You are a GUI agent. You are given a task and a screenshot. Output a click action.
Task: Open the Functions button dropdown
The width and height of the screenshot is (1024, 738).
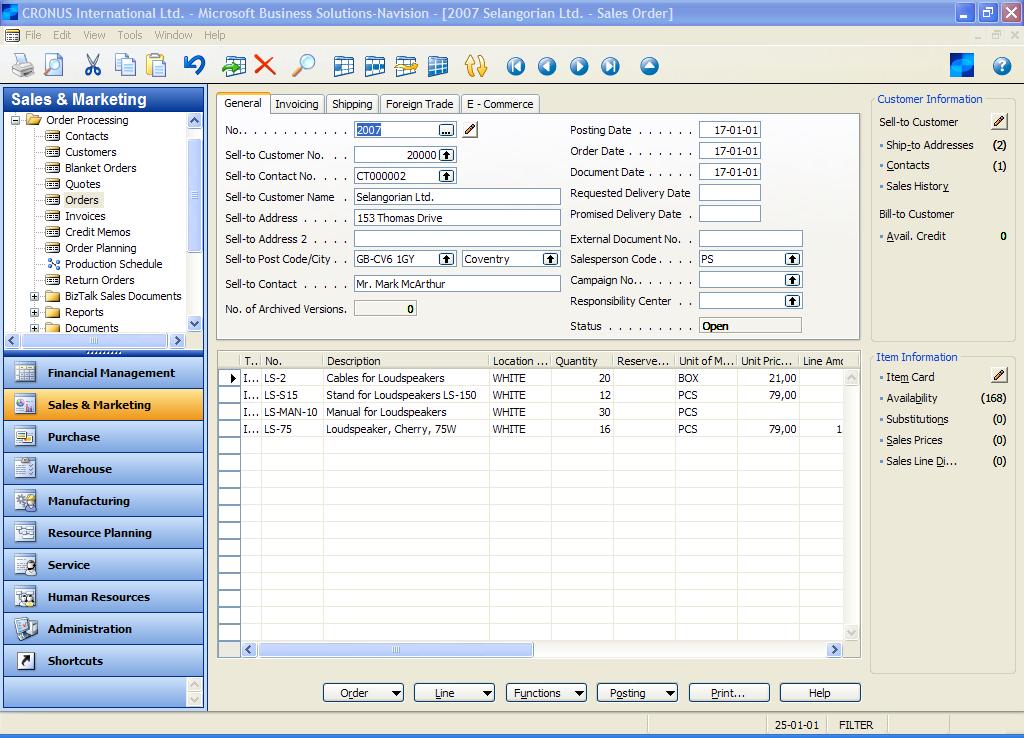pyautogui.click(x=579, y=693)
